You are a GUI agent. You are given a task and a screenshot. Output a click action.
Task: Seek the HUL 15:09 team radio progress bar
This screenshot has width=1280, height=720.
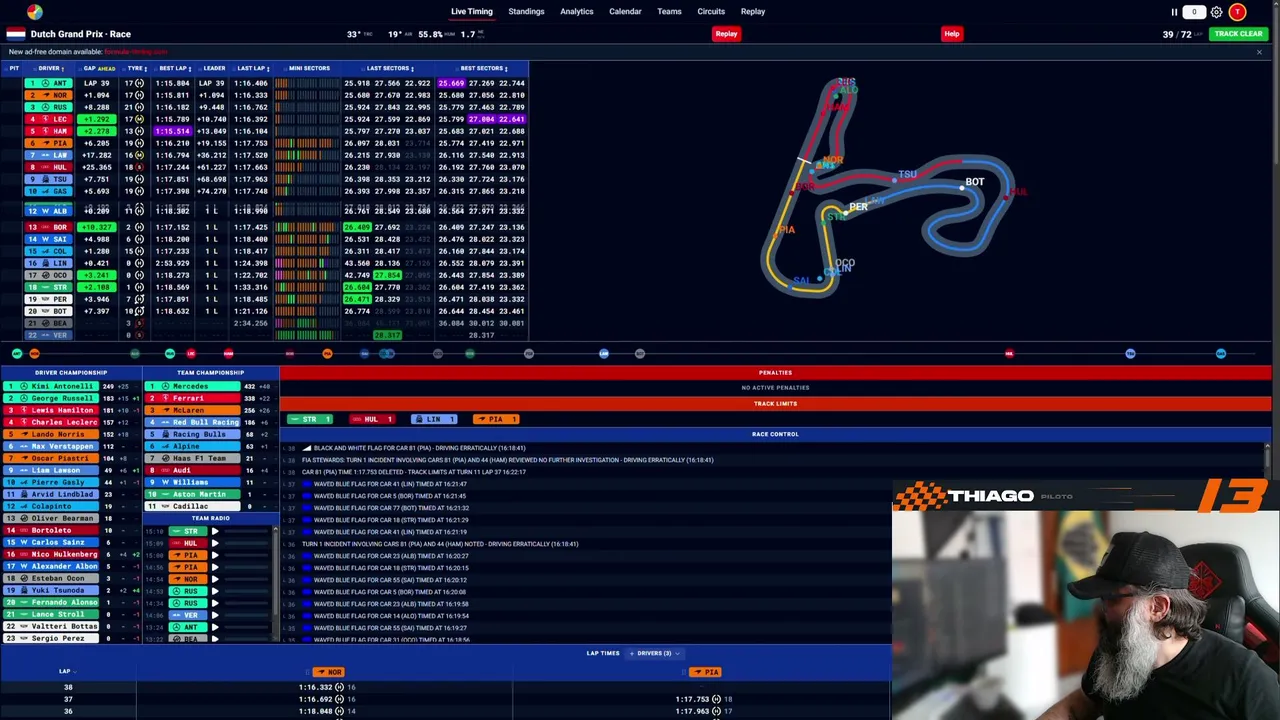(247, 543)
